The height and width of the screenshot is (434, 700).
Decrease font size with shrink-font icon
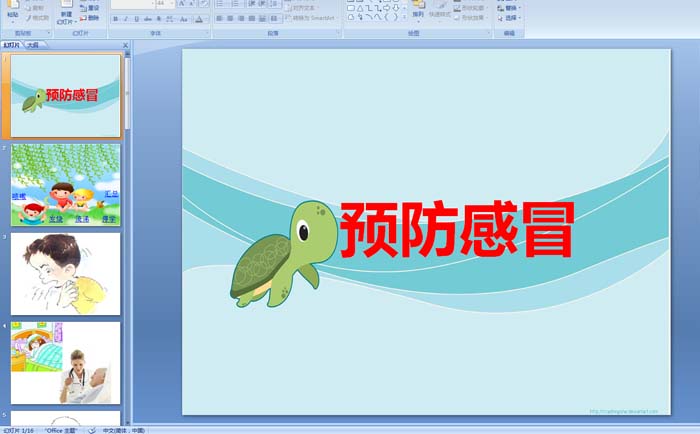[192, 4]
